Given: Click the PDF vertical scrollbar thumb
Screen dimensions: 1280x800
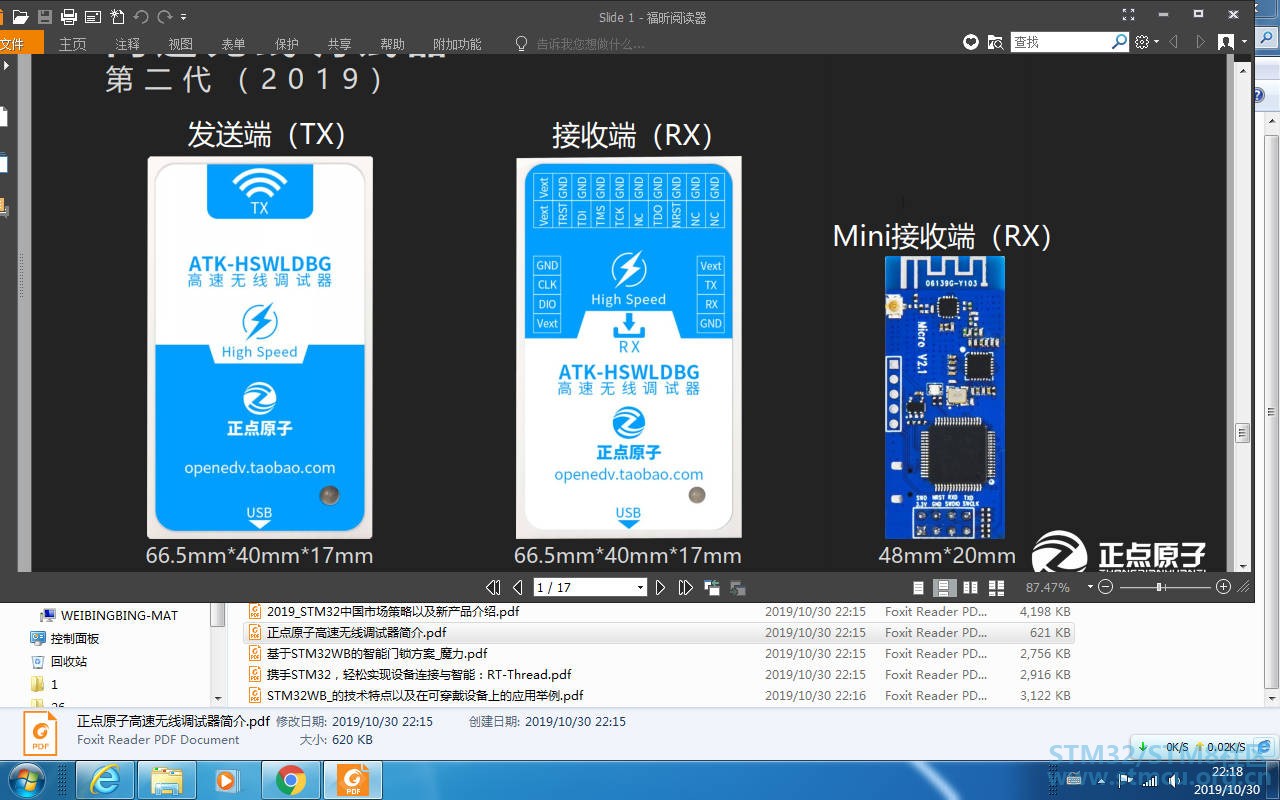Looking at the screenshot, I should coord(1243,433).
